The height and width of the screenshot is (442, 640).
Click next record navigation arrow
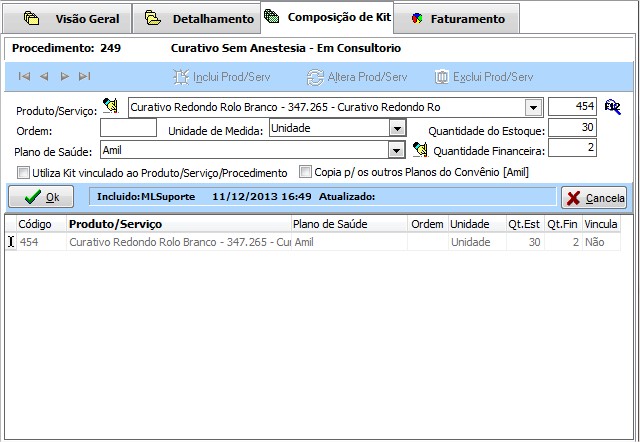tap(64, 76)
